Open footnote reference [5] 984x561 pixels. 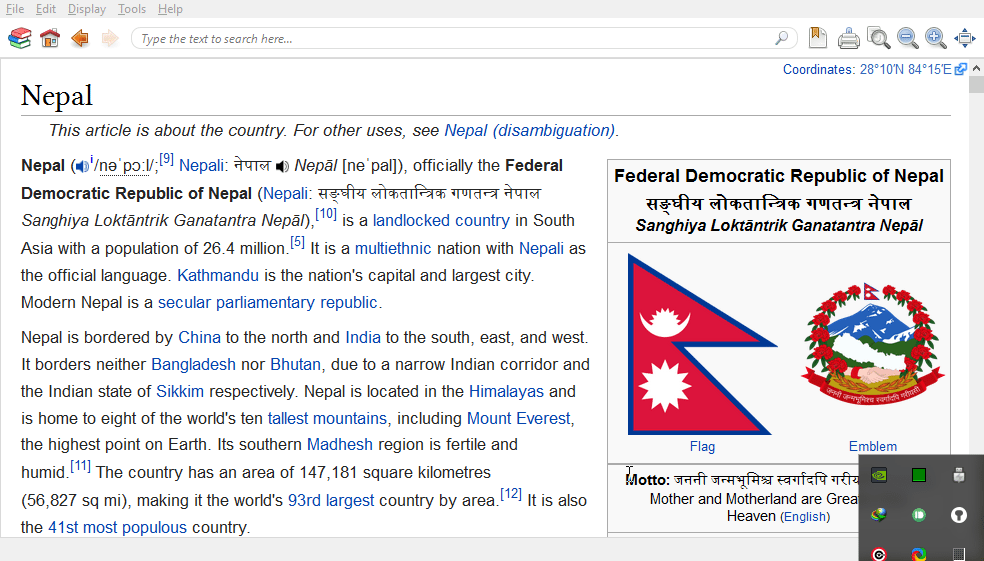[x=297, y=242]
